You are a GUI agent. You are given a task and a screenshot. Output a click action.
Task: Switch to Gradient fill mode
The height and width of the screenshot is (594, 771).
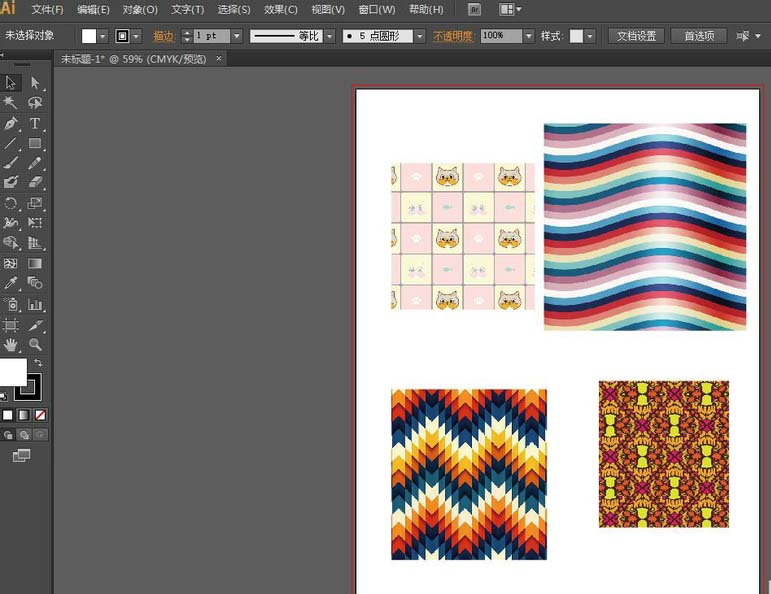pyautogui.click(x=23, y=415)
